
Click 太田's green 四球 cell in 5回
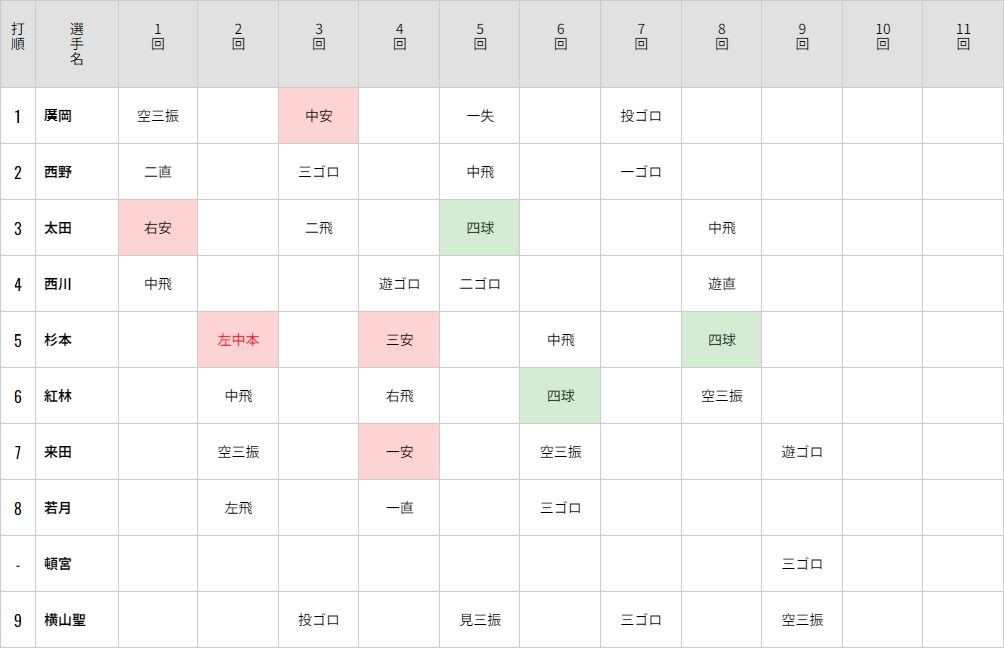480,228
